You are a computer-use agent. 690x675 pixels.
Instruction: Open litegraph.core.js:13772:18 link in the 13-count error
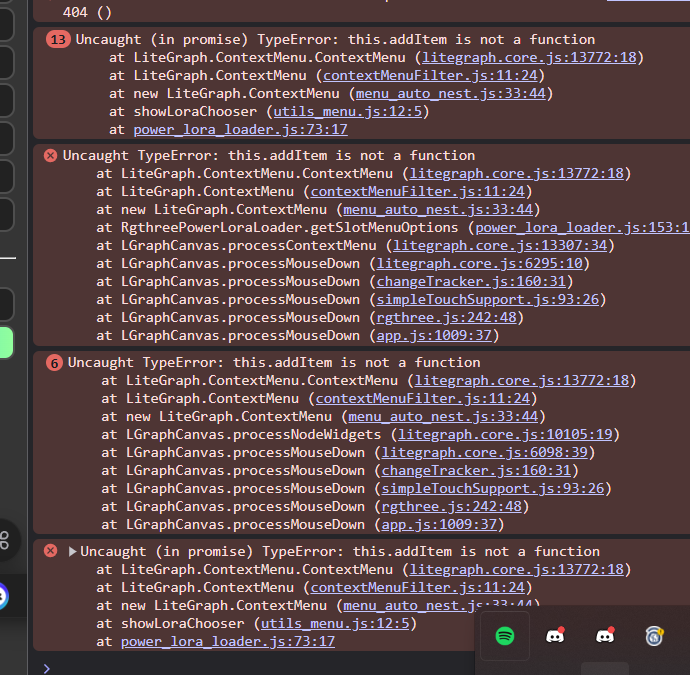point(529,58)
